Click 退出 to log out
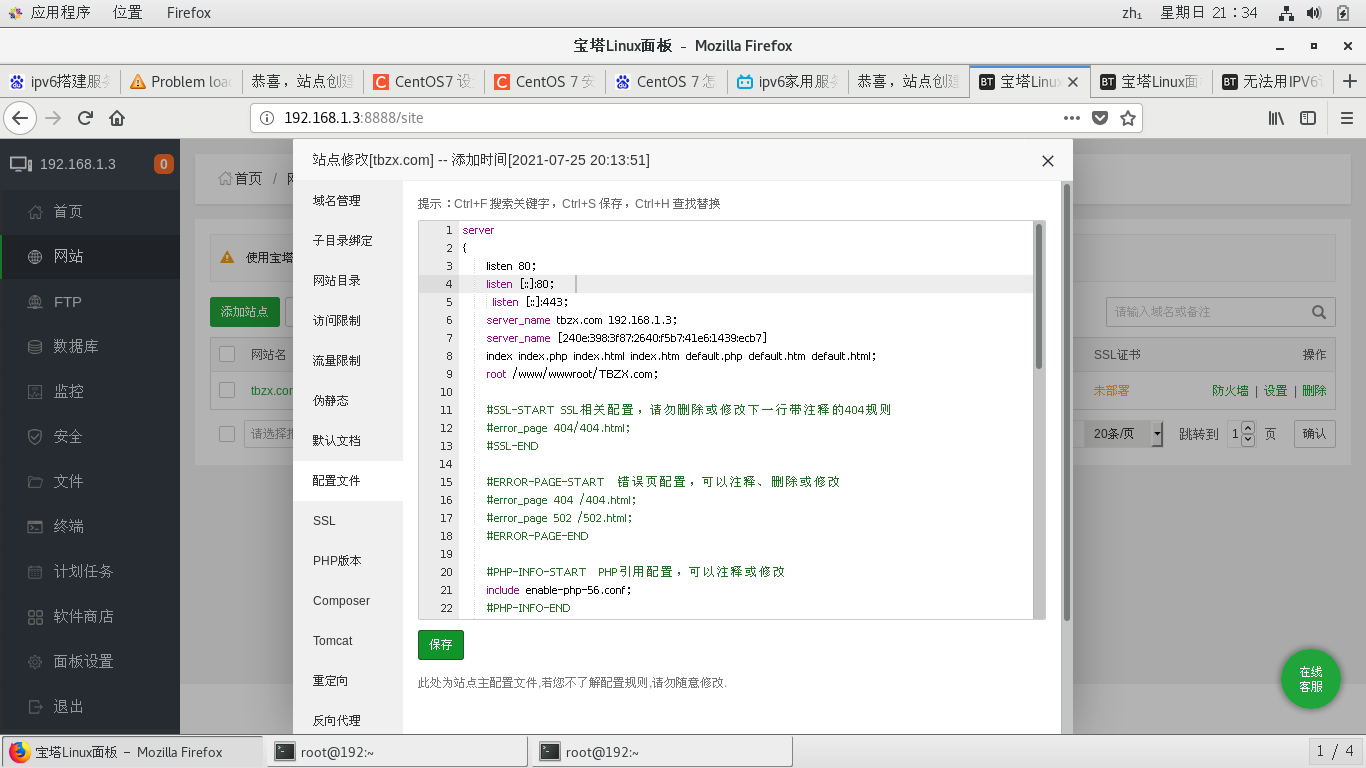This screenshot has width=1366, height=768. click(x=90, y=706)
